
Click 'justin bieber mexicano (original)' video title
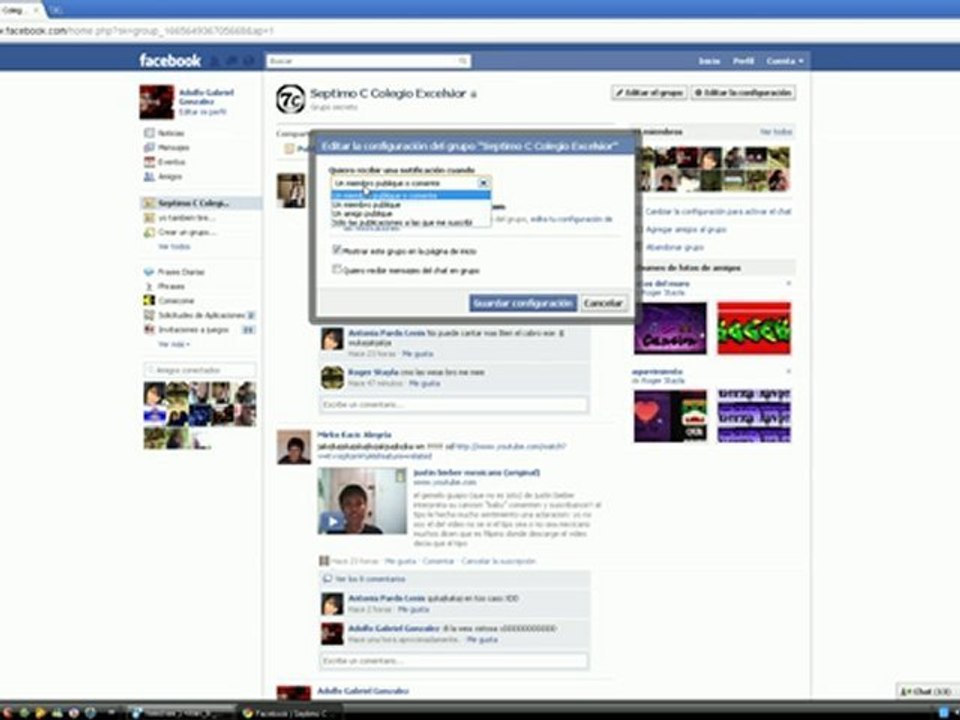click(476, 473)
